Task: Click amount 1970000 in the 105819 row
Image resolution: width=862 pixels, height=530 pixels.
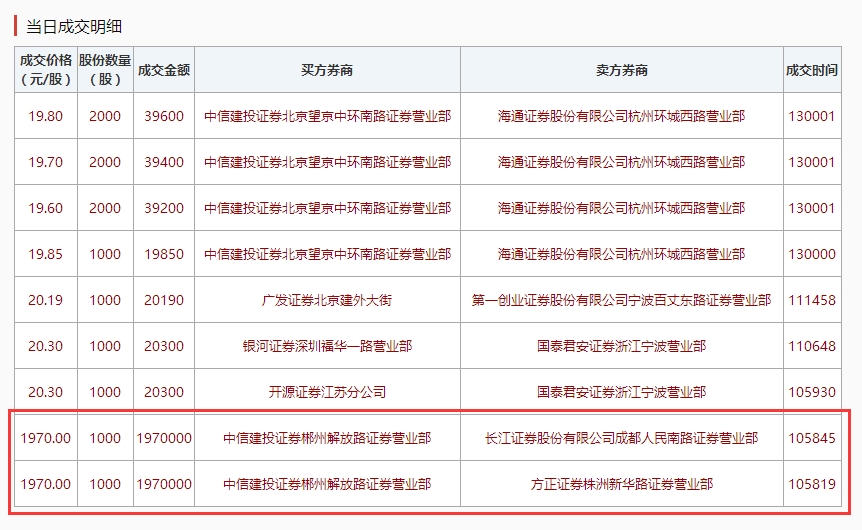Action: click(x=164, y=484)
